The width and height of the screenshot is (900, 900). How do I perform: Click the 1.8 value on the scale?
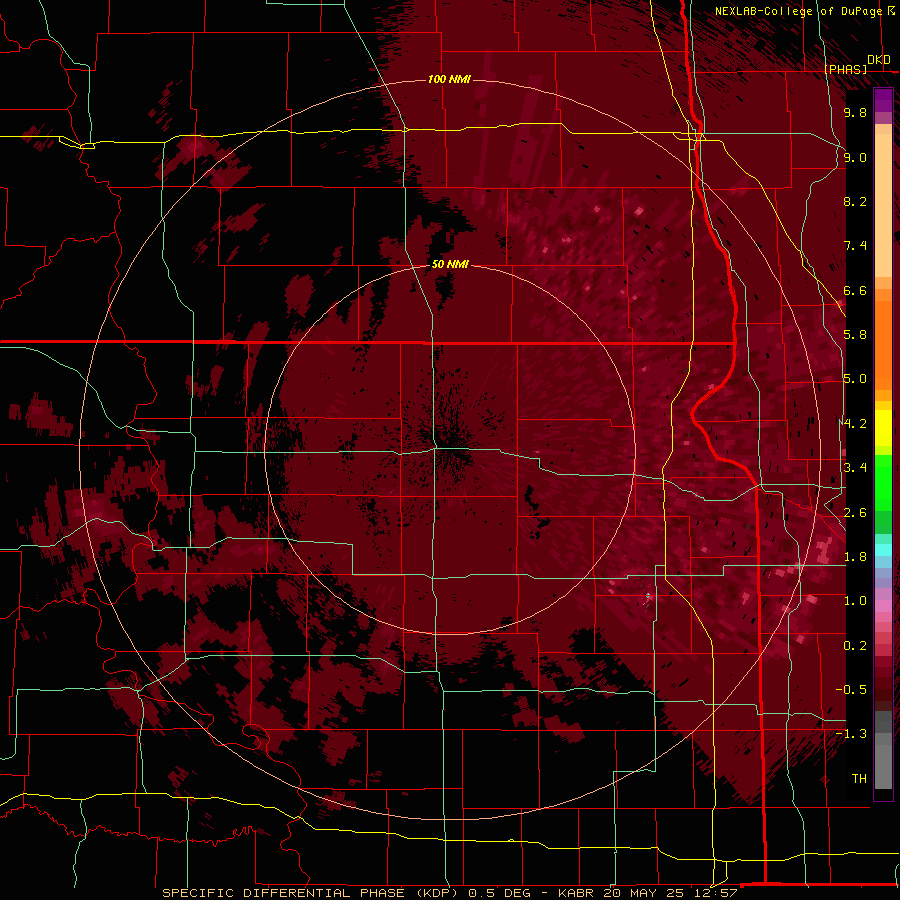point(855,557)
